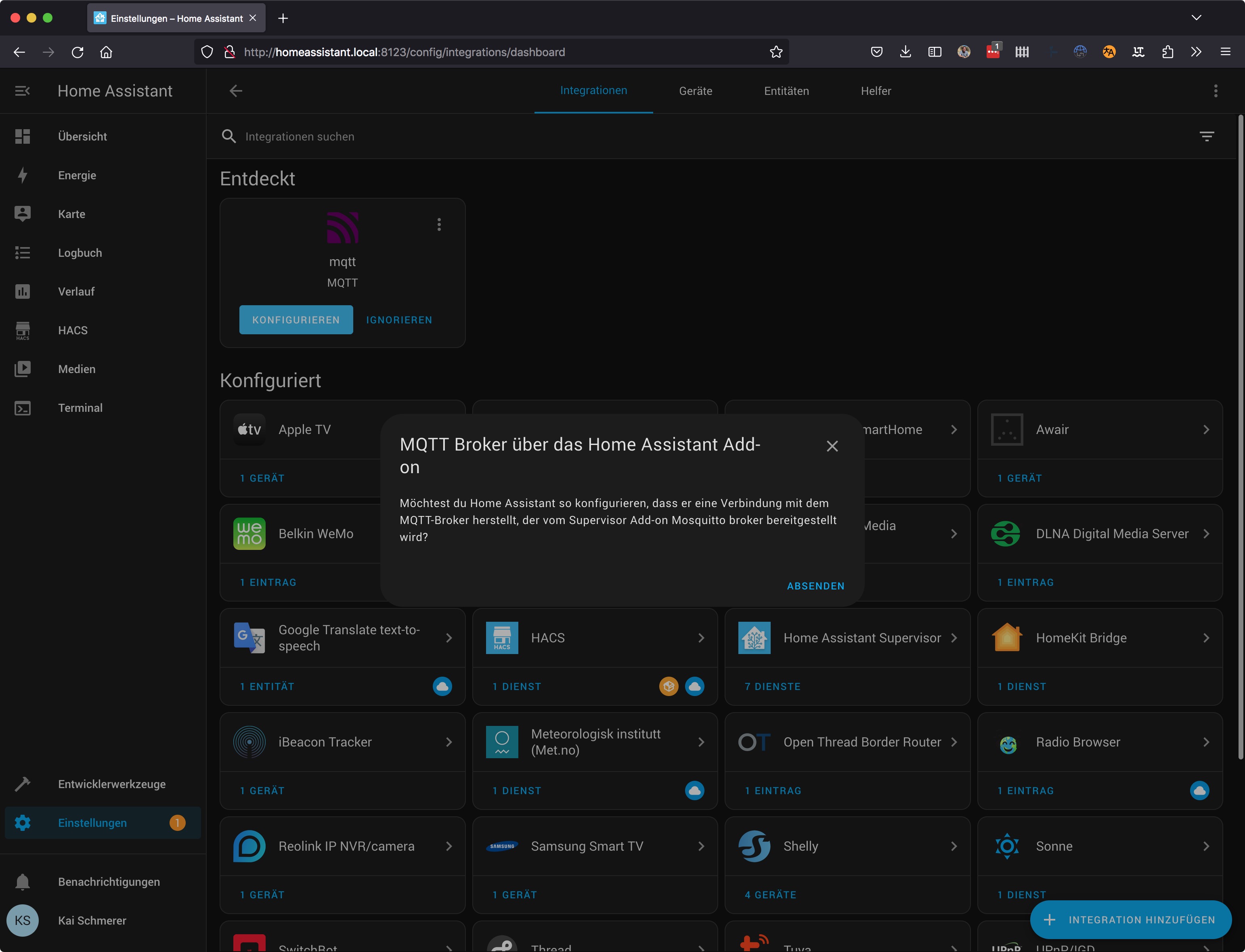Toggle Firefox sidebar view icon
Screen dimensions: 1245x952
click(935, 52)
